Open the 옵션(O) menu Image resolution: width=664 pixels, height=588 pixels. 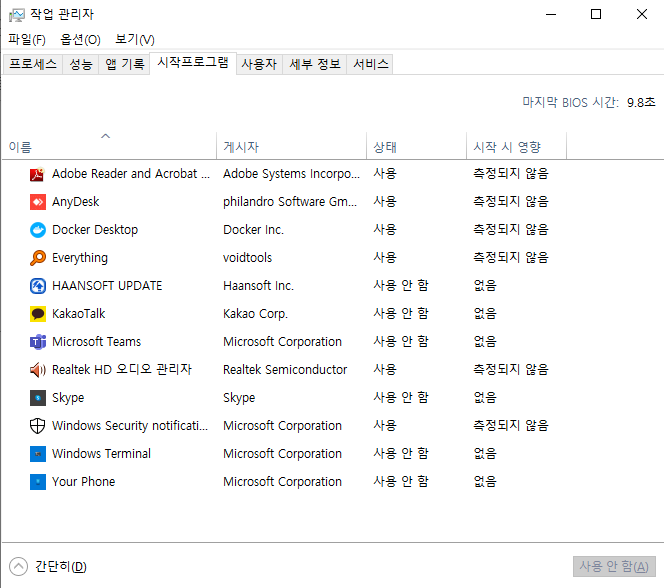pyautogui.click(x=80, y=39)
